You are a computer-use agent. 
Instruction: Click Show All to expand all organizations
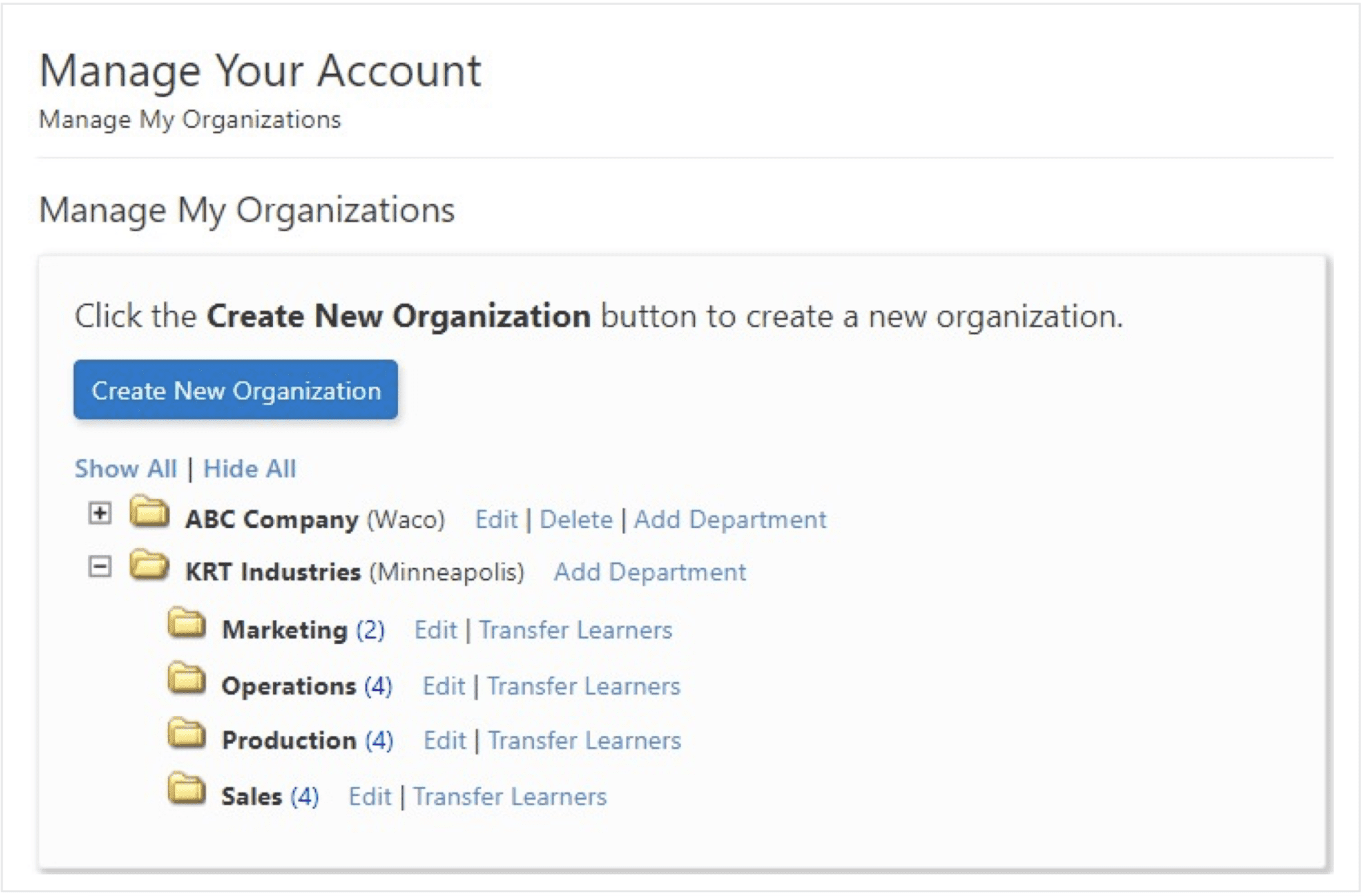coord(125,468)
